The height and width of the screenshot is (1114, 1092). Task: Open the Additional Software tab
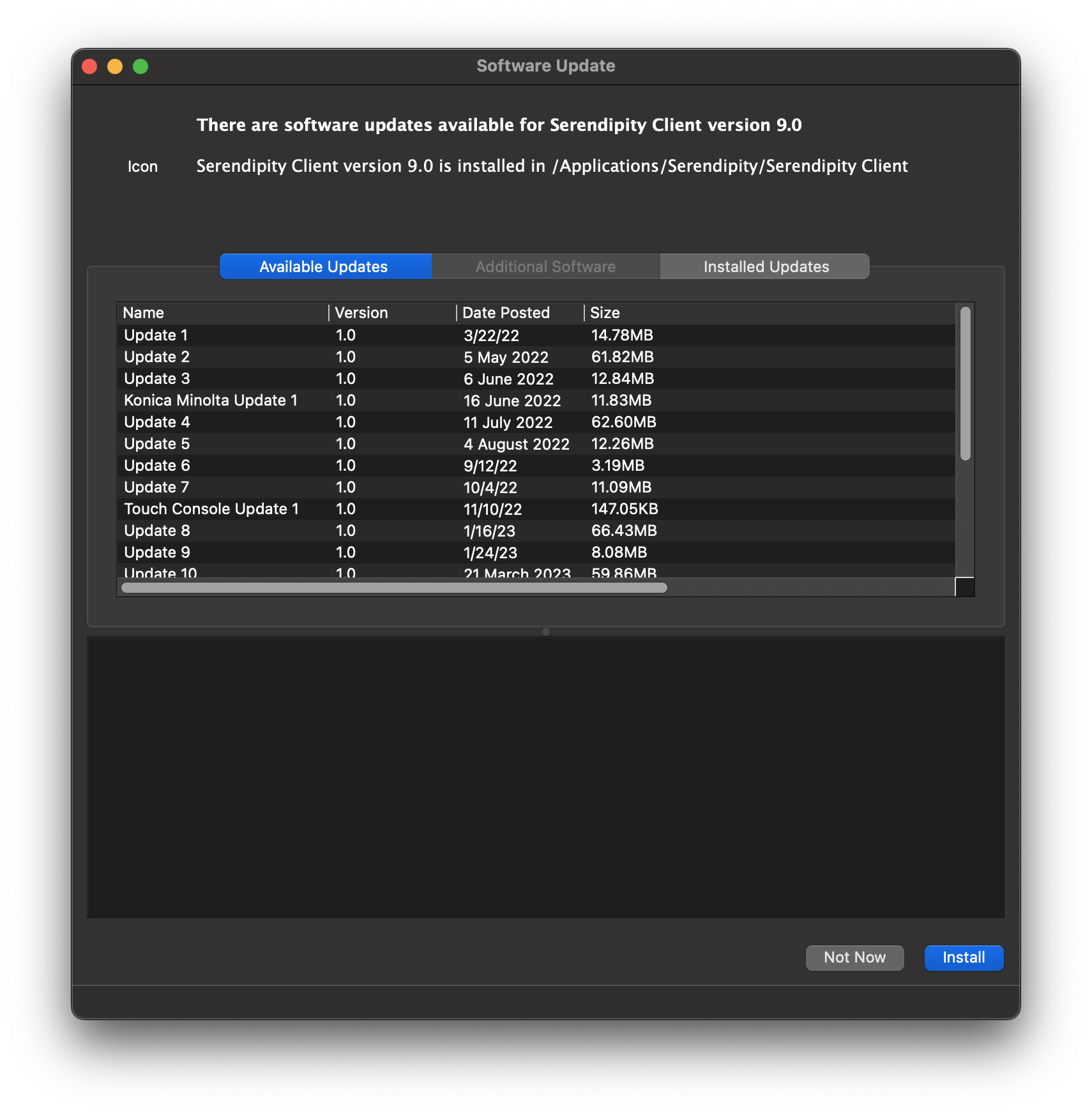[x=545, y=266]
